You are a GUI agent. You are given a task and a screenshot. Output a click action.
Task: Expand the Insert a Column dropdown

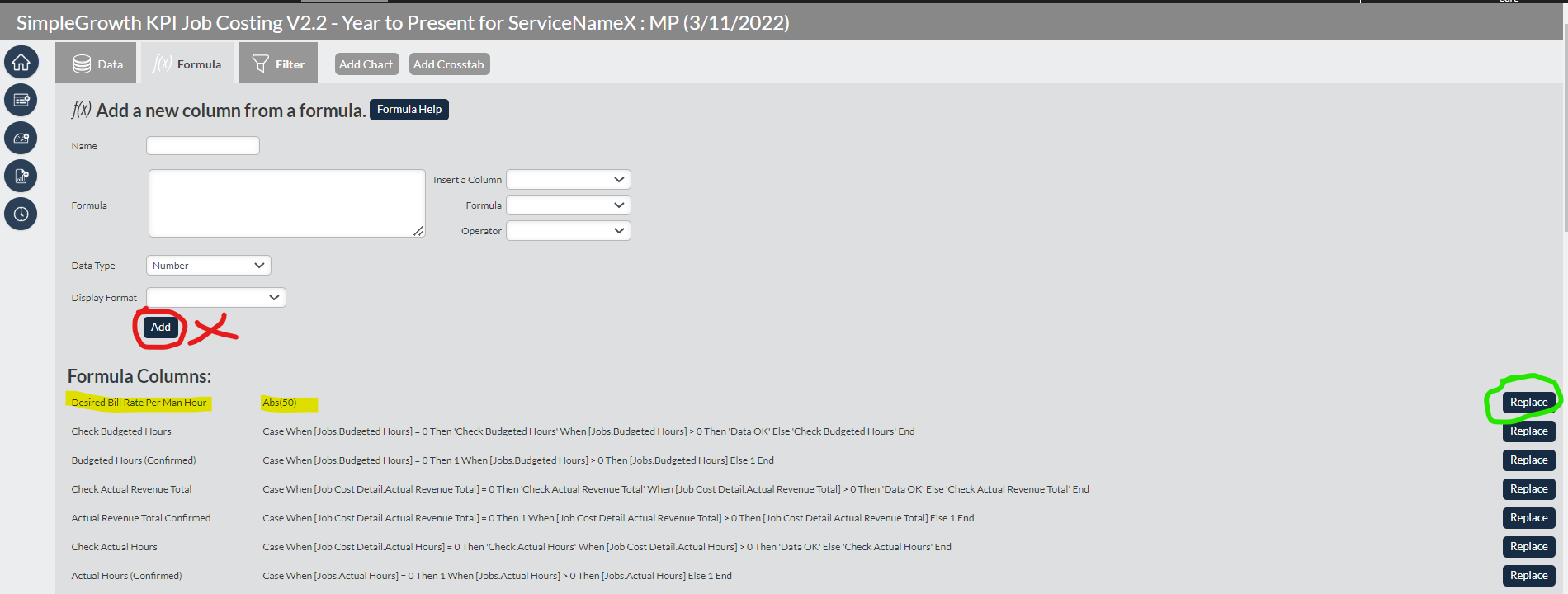569,180
